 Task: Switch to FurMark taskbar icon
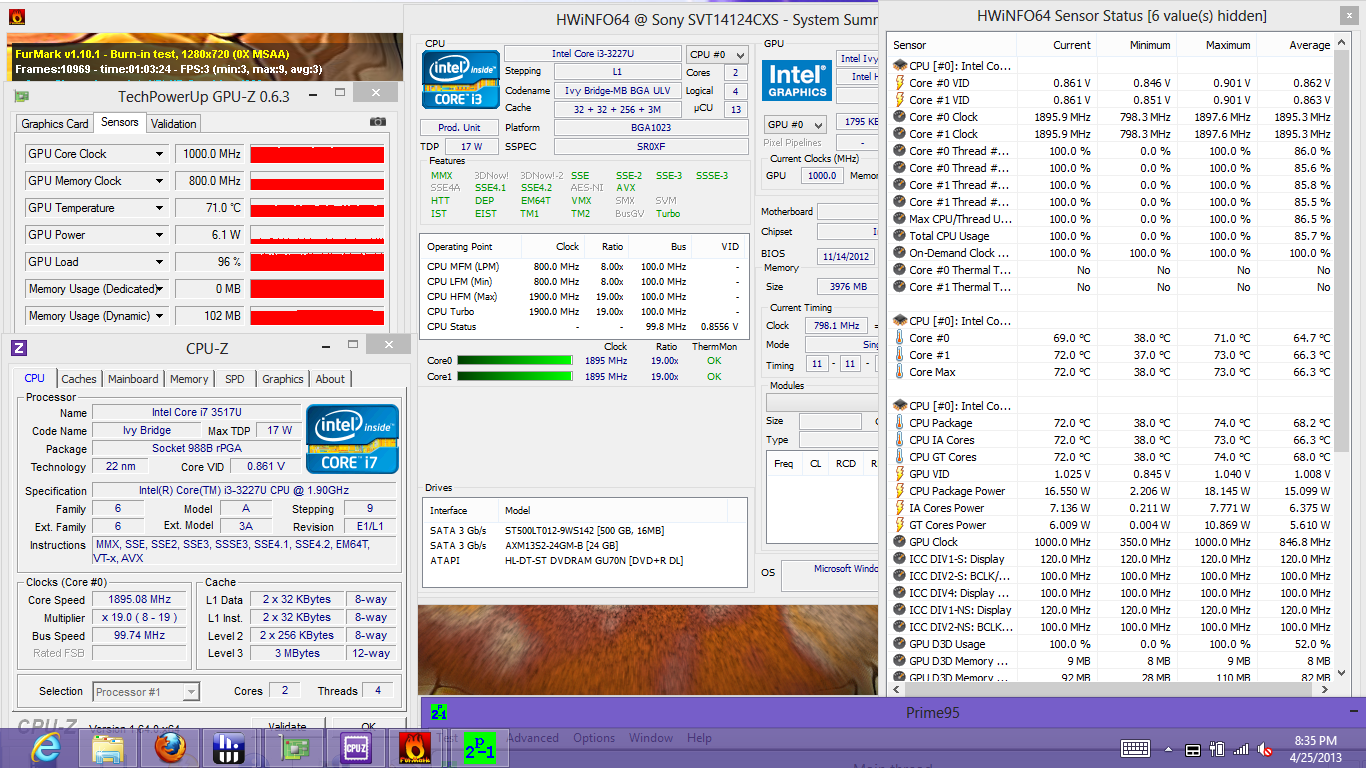(416, 747)
